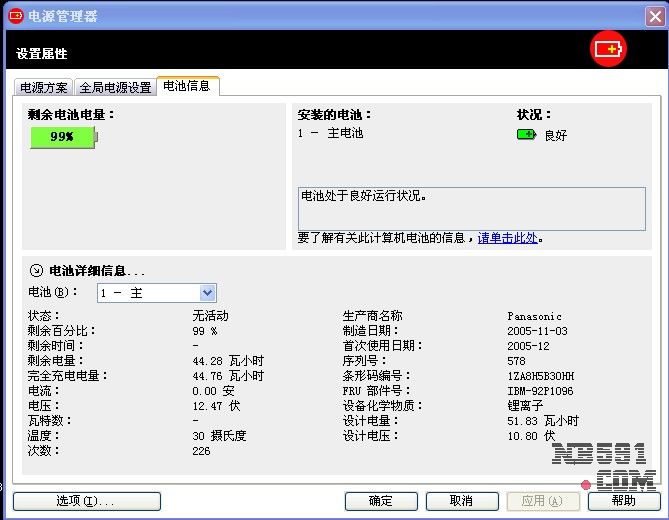Click the 99% remaining battery gauge
669x520 pixels.
tap(64, 137)
